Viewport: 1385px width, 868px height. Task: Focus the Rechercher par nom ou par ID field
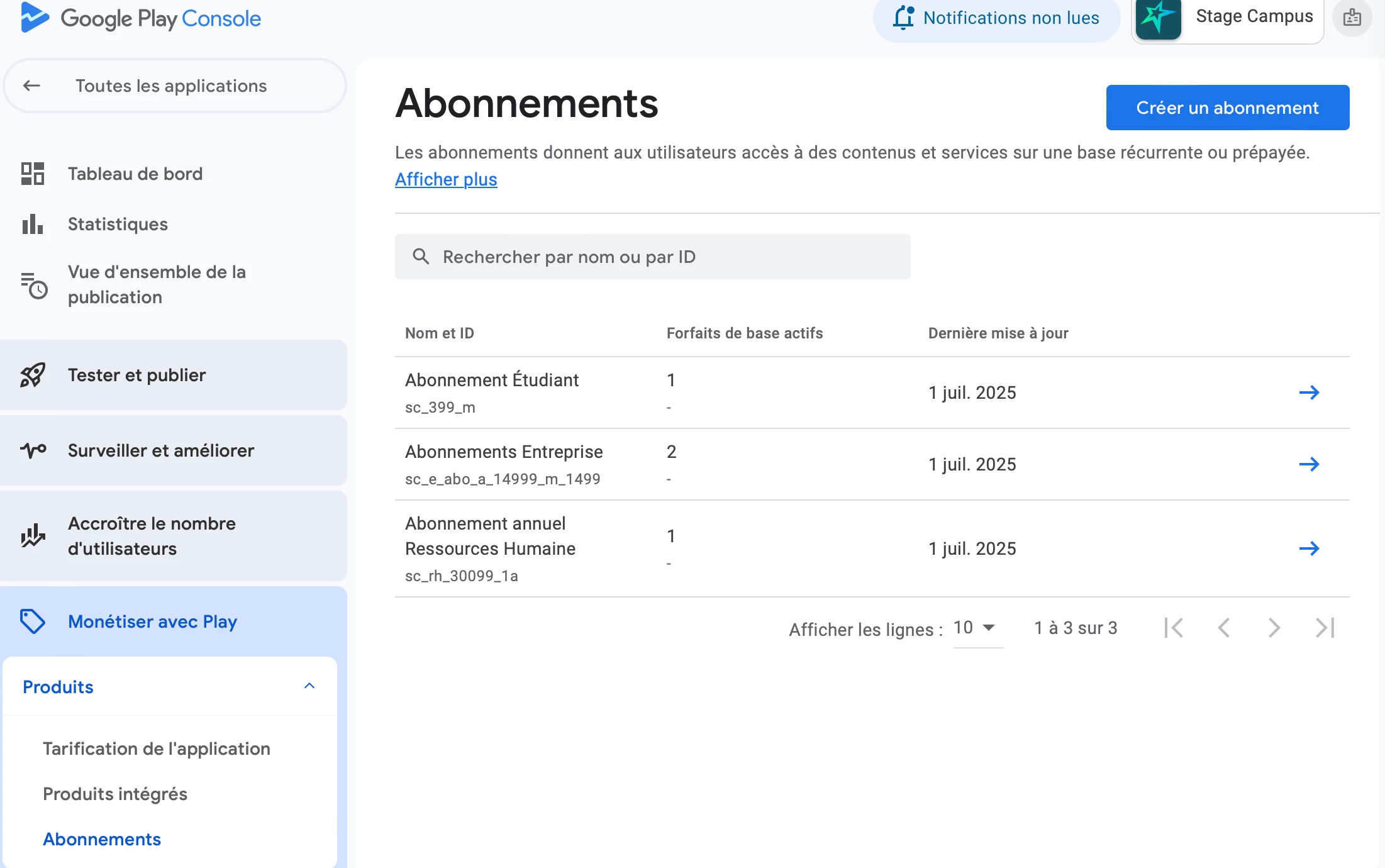click(x=652, y=257)
